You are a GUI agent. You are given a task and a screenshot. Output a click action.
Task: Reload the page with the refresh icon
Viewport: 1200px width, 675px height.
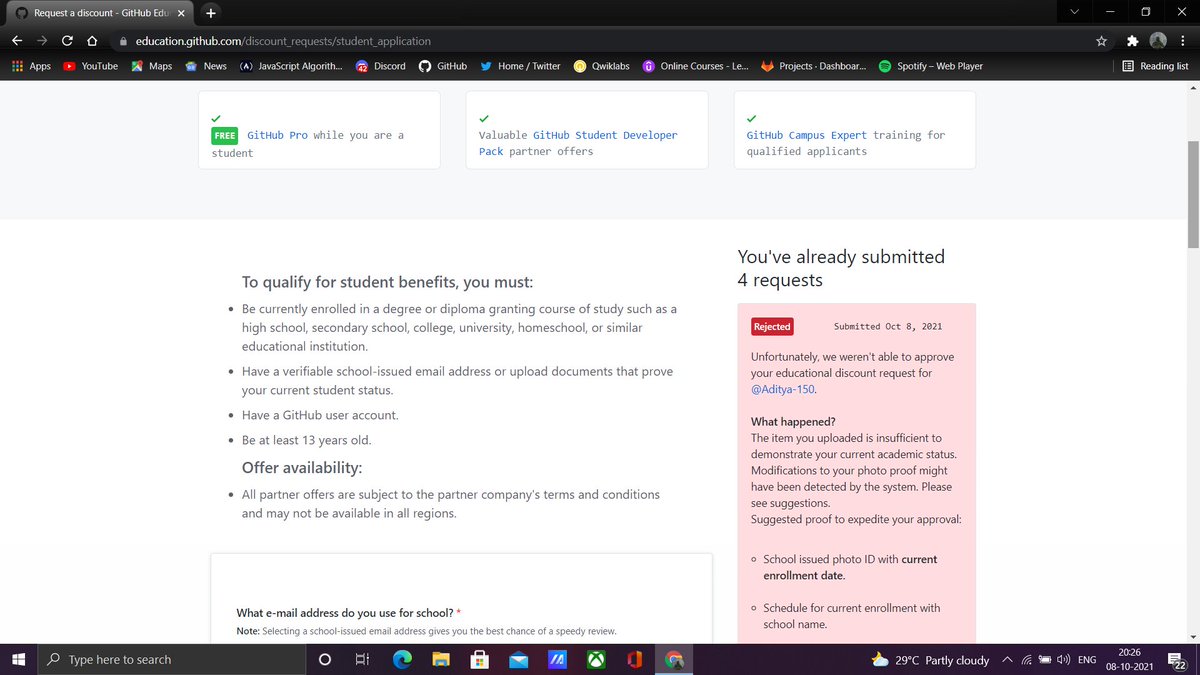pyautogui.click(x=67, y=41)
